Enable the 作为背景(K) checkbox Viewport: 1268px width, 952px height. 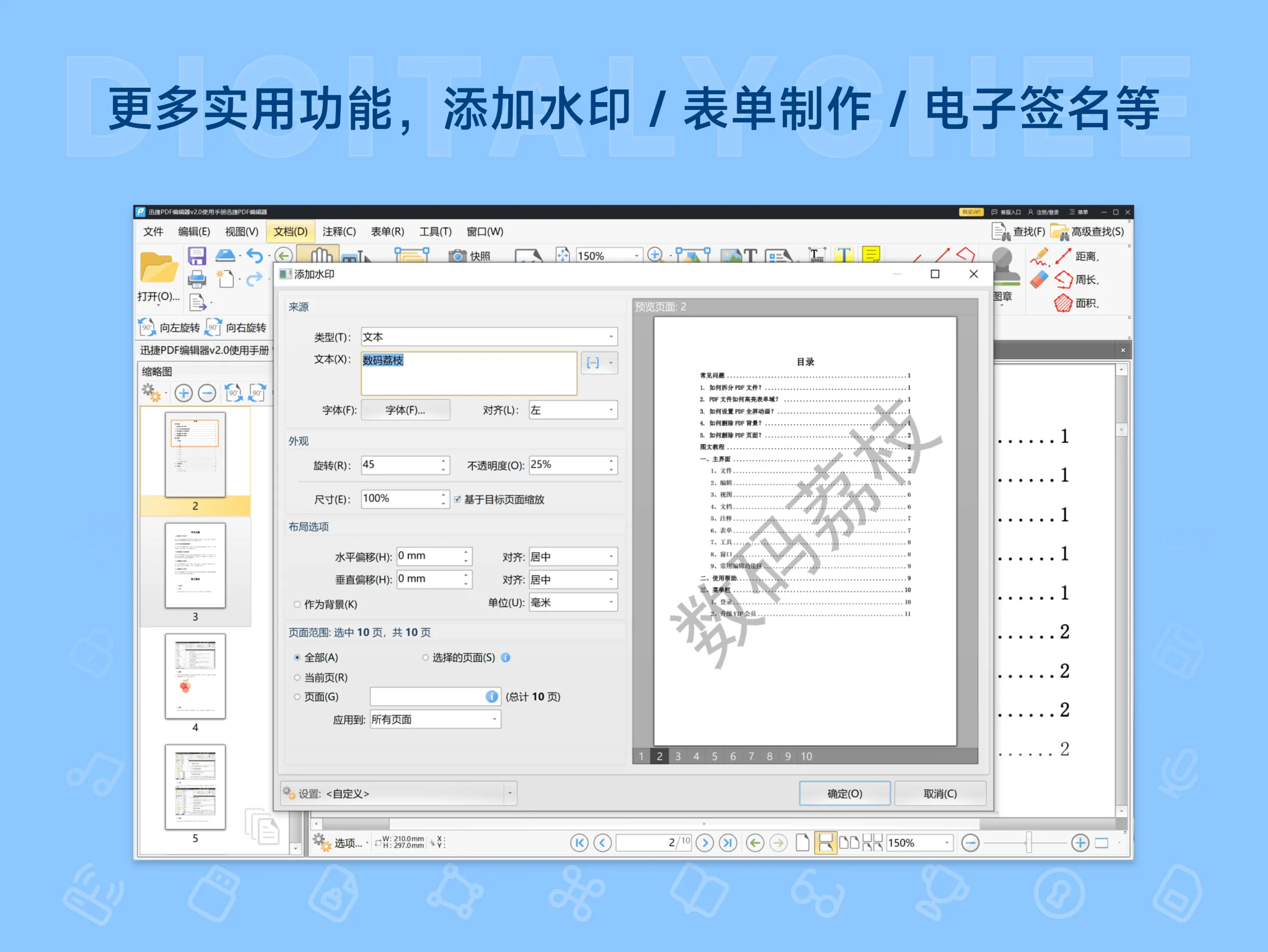coord(296,604)
